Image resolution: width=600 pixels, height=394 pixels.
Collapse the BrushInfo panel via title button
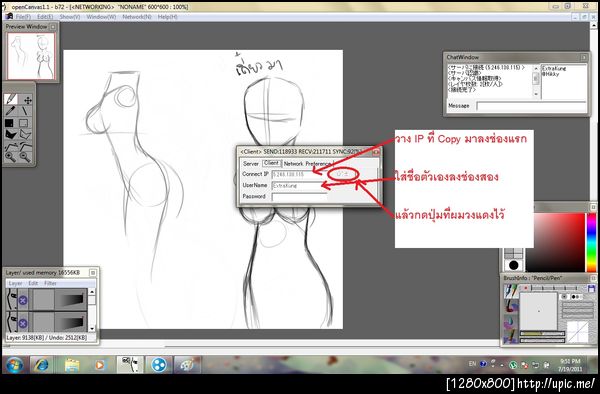tap(593, 278)
